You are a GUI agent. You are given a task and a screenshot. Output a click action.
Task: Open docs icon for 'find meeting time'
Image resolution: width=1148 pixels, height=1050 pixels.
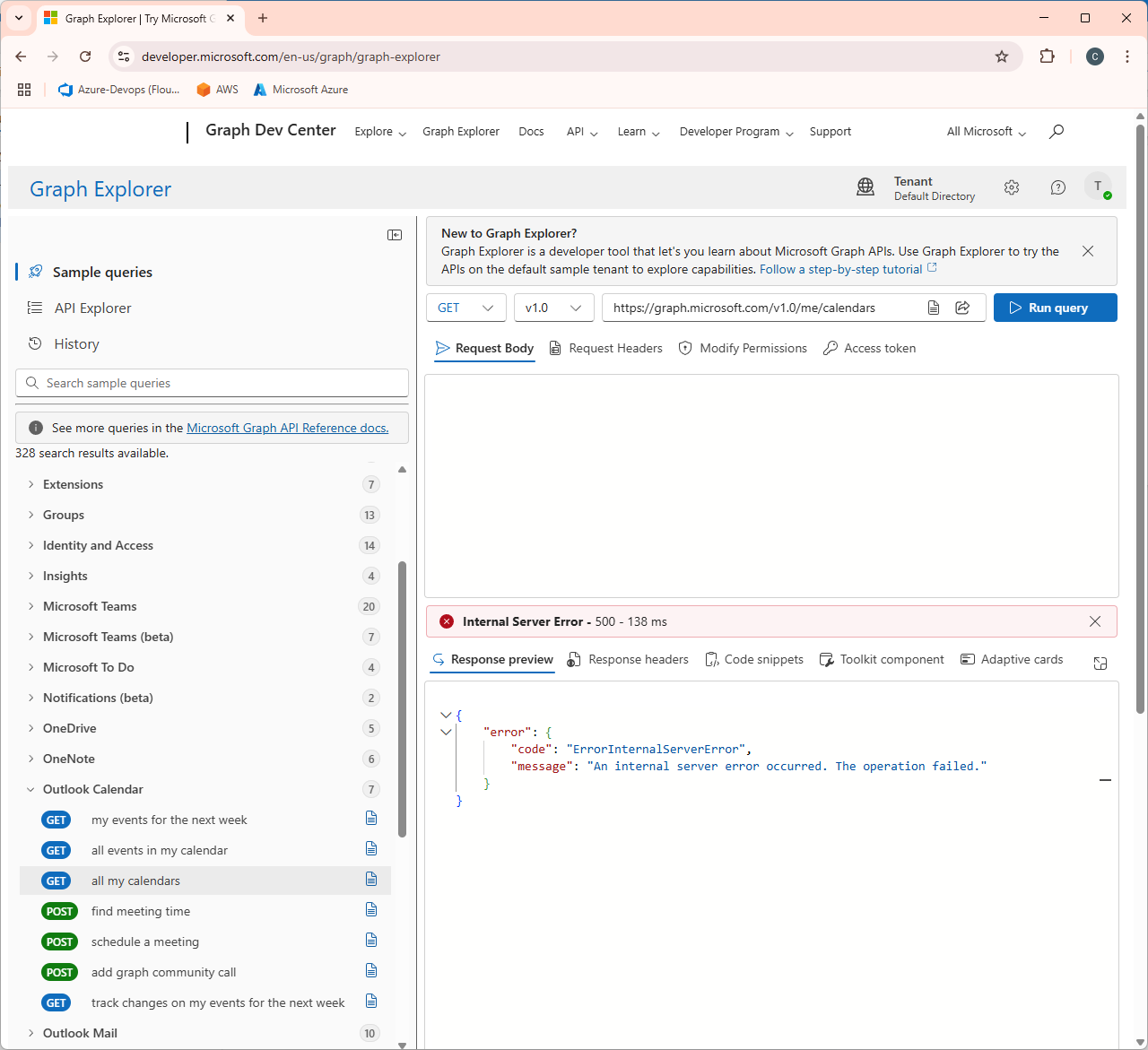[x=371, y=909]
